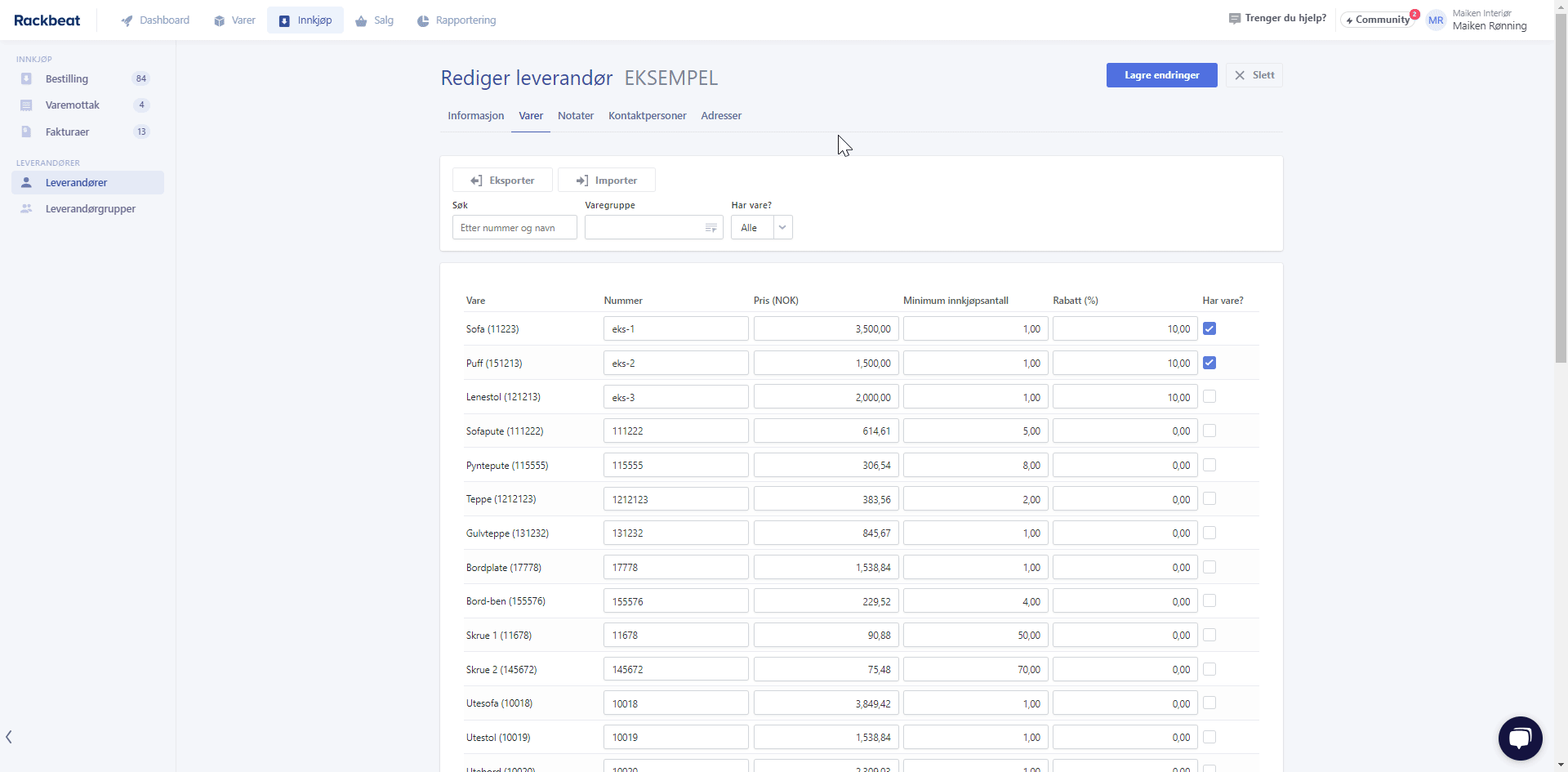Open the chat support bubble
This screenshot has height=772, width=1568.
click(x=1520, y=738)
